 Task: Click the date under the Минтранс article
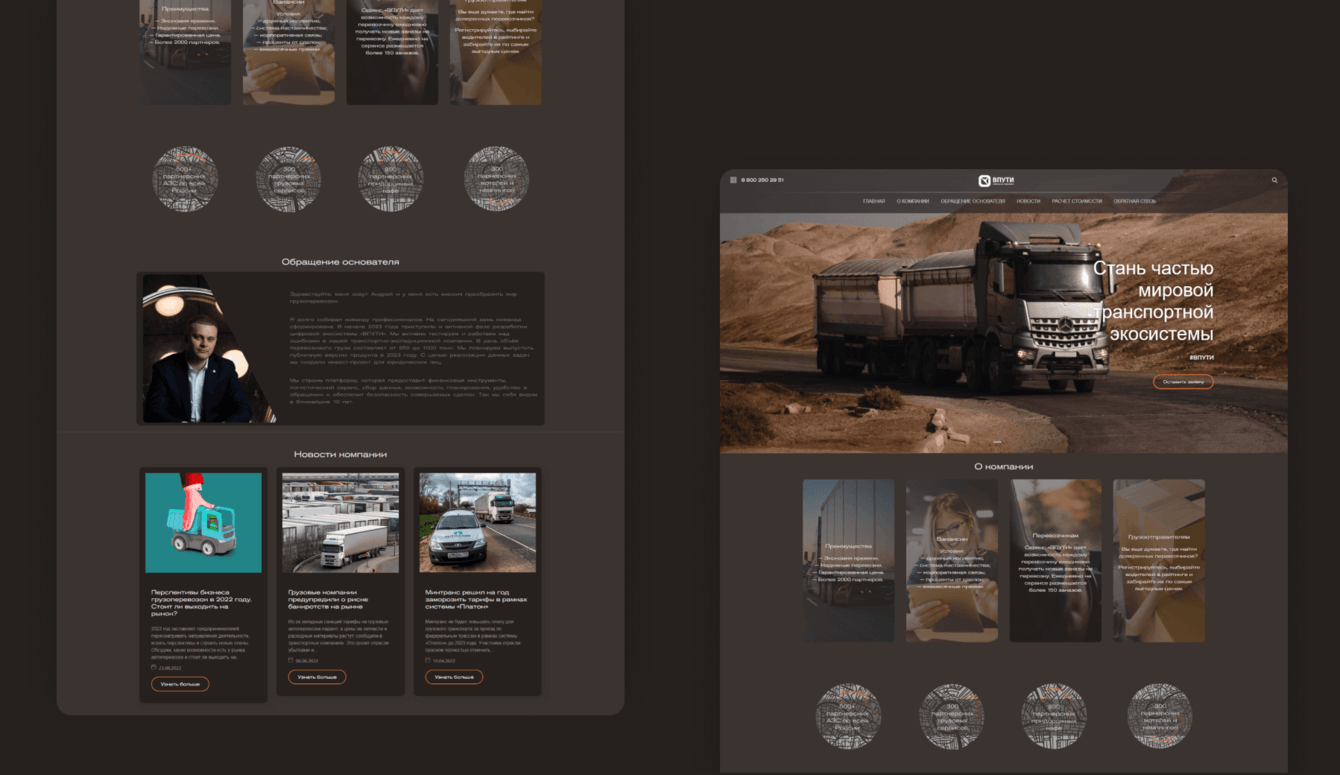pyautogui.click(x=444, y=660)
